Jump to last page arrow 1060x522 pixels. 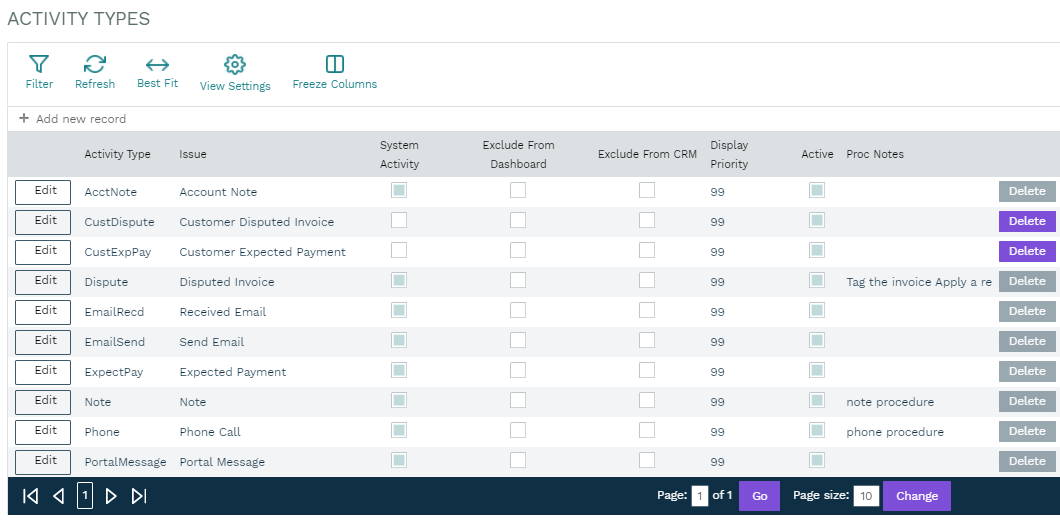click(139, 496)
